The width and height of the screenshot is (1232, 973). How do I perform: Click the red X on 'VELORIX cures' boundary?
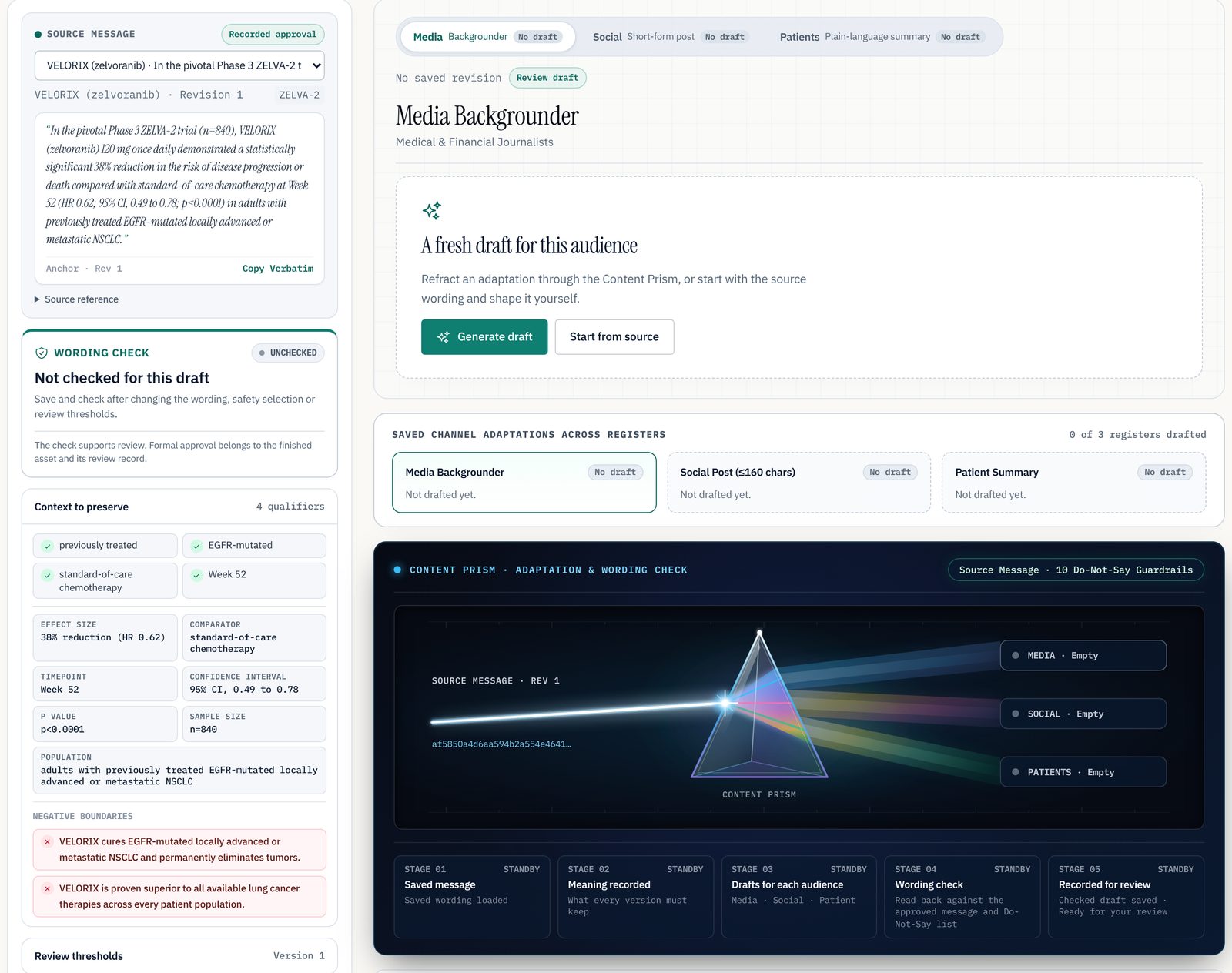(x=47, y=841)
